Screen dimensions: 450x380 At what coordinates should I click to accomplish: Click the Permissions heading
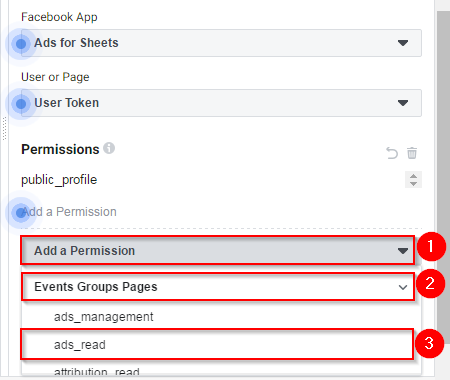(x=60, y=149)
